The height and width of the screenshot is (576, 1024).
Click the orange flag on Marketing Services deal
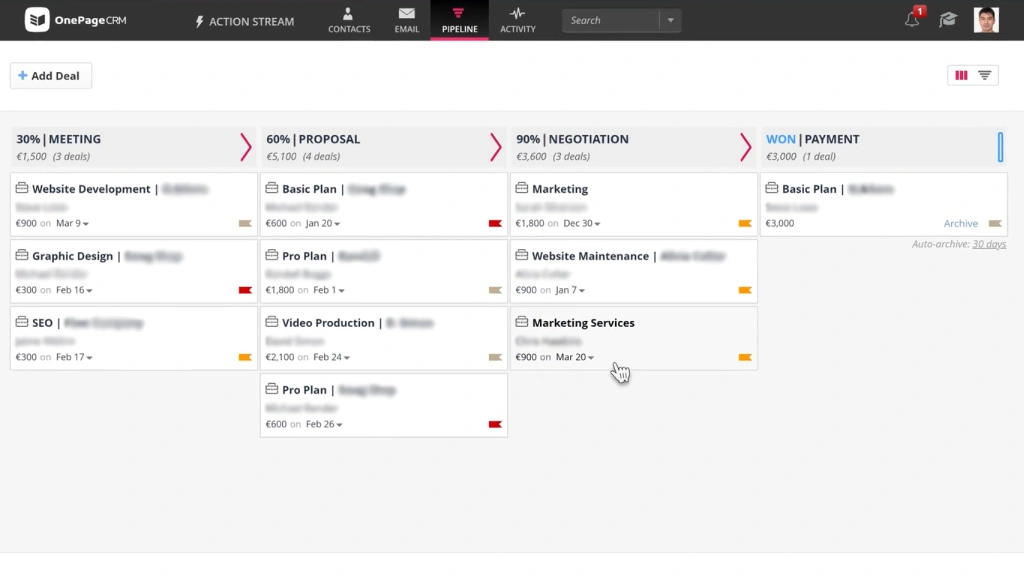[745, 357]
